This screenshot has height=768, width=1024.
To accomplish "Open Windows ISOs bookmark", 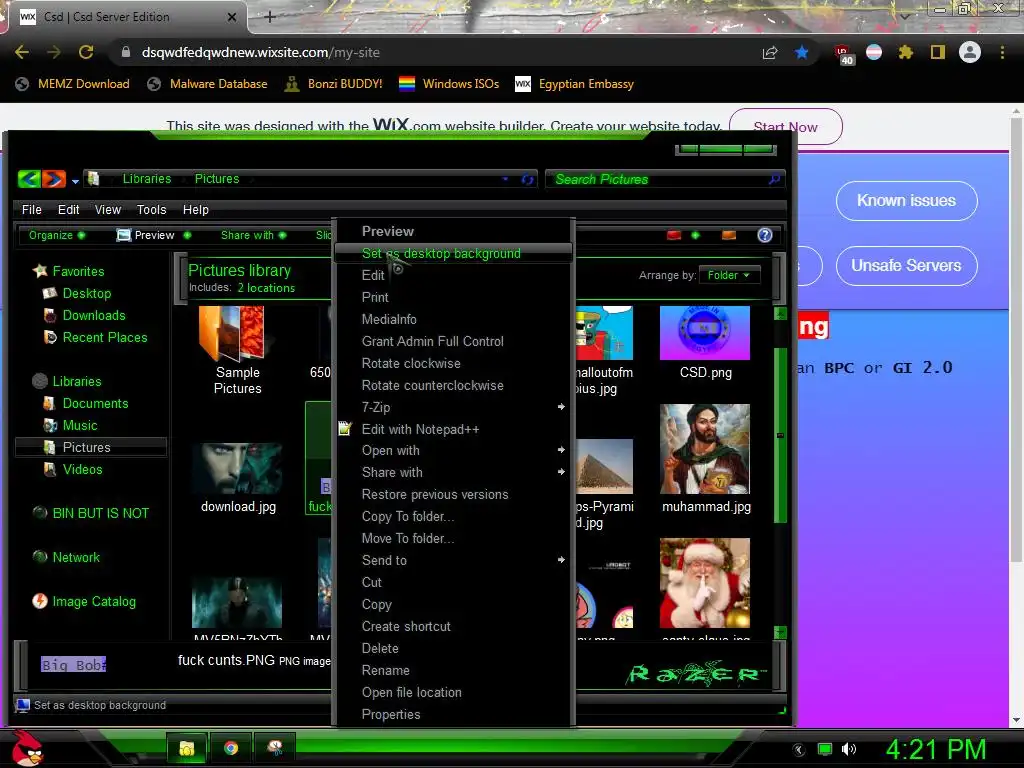I will pos(449,84).
